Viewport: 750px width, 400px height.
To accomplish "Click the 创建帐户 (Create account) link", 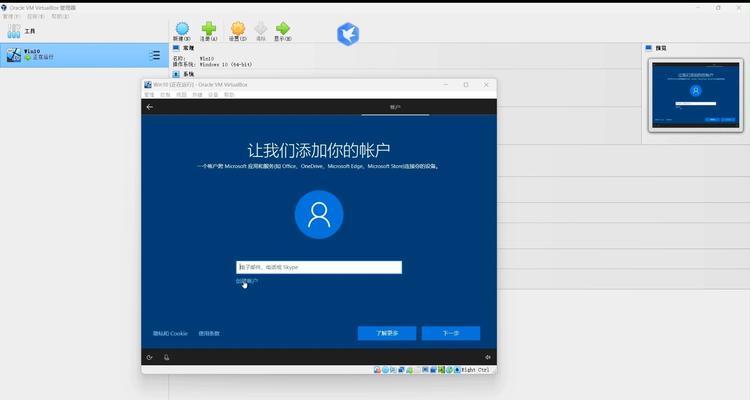I will point(247,281).
